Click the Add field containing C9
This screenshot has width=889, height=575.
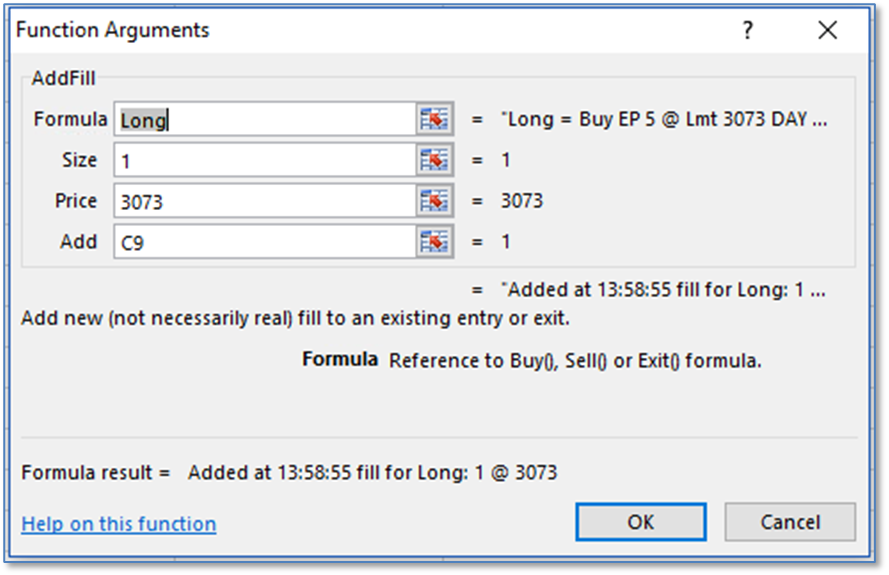(x=264, y=242)
